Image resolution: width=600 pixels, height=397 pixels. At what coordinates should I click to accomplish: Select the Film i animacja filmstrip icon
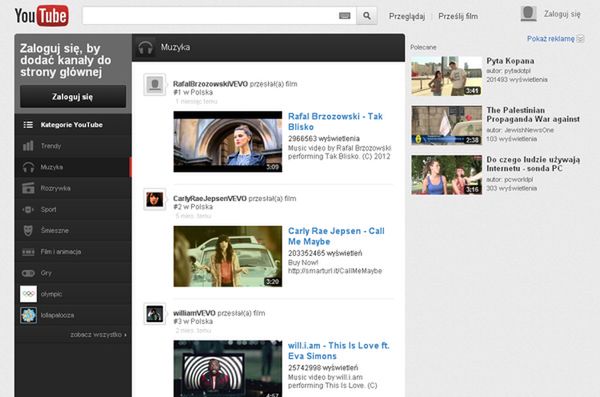pyautogui.click(x=28, y=252)
